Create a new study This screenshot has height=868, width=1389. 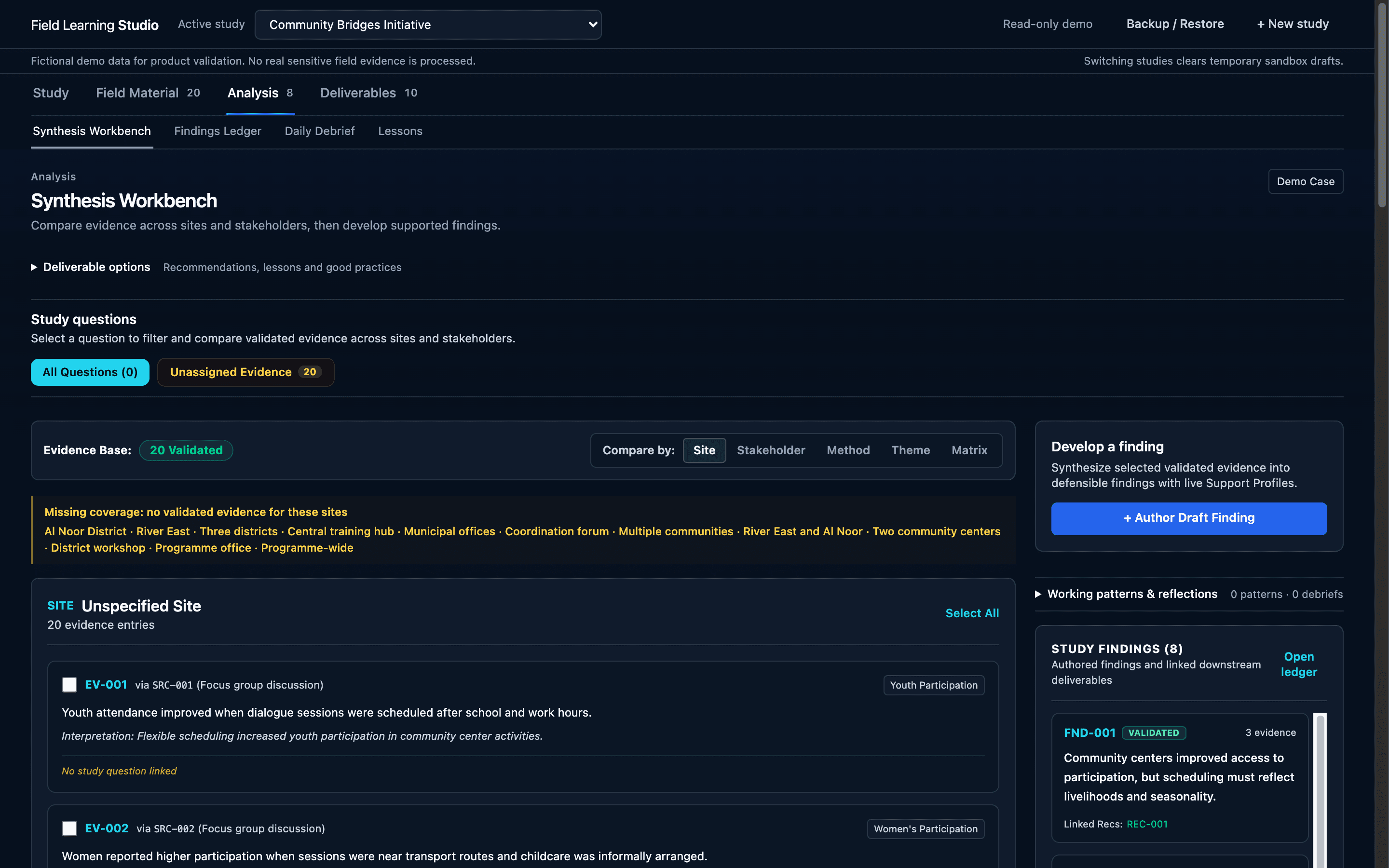[1293, 24]
